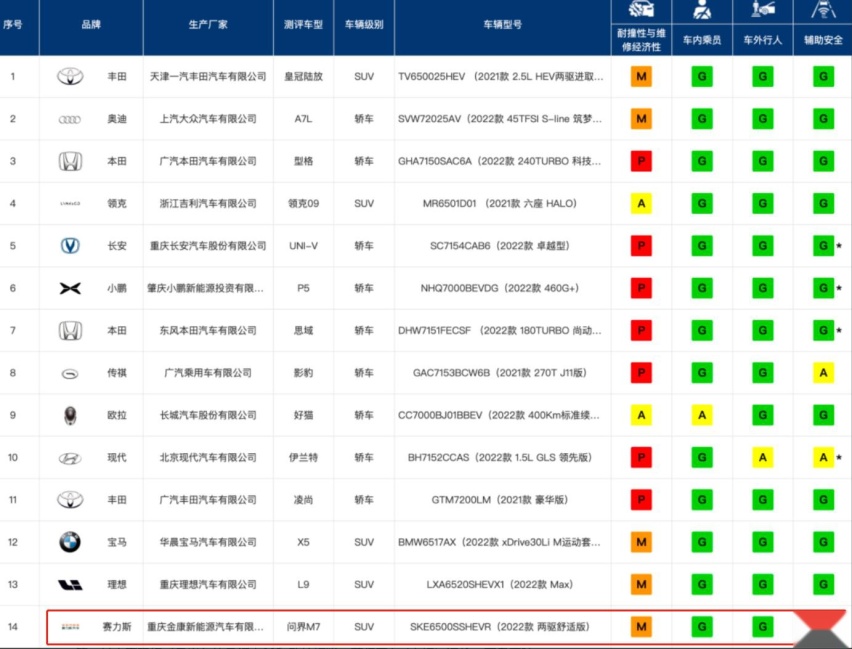Viewport: 852px width, 649px height.
Task: Click the Trumpchi logo in row 8
Action: 70,373
